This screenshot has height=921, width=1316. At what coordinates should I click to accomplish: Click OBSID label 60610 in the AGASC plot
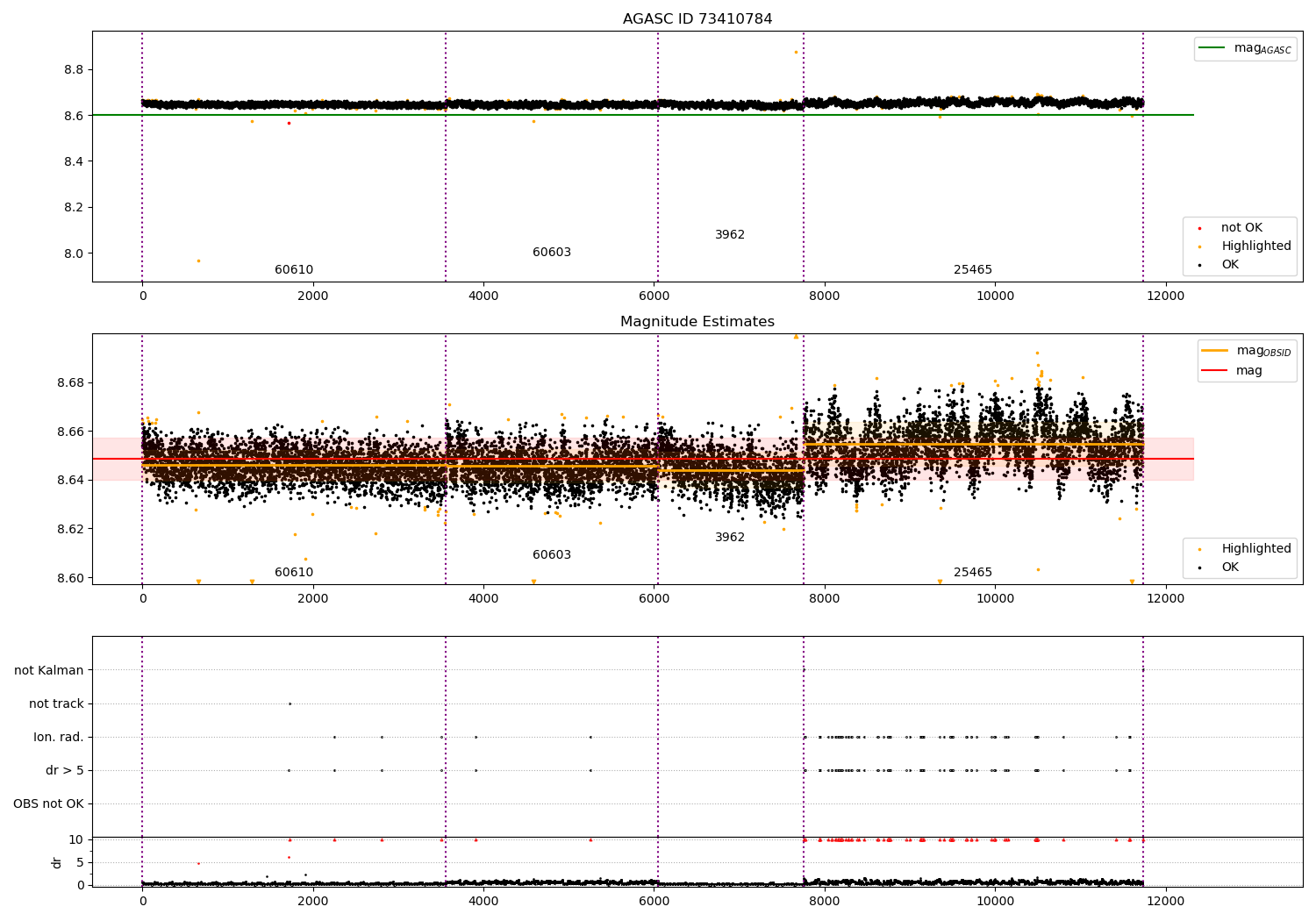(x=294, y=270)
